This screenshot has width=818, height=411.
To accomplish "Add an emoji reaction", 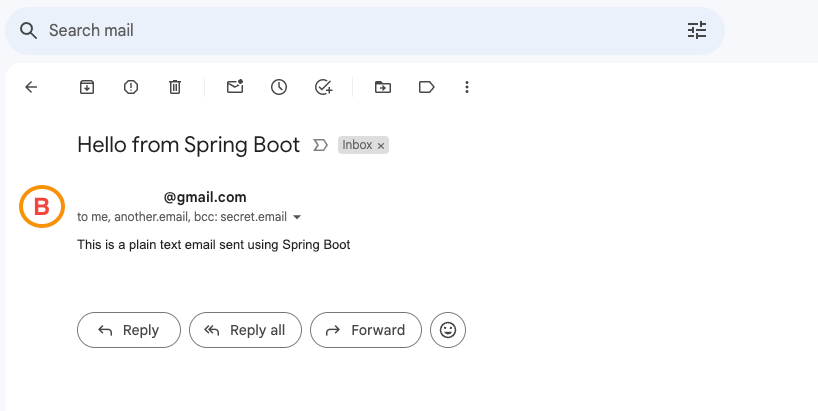I will pos(448,330).
